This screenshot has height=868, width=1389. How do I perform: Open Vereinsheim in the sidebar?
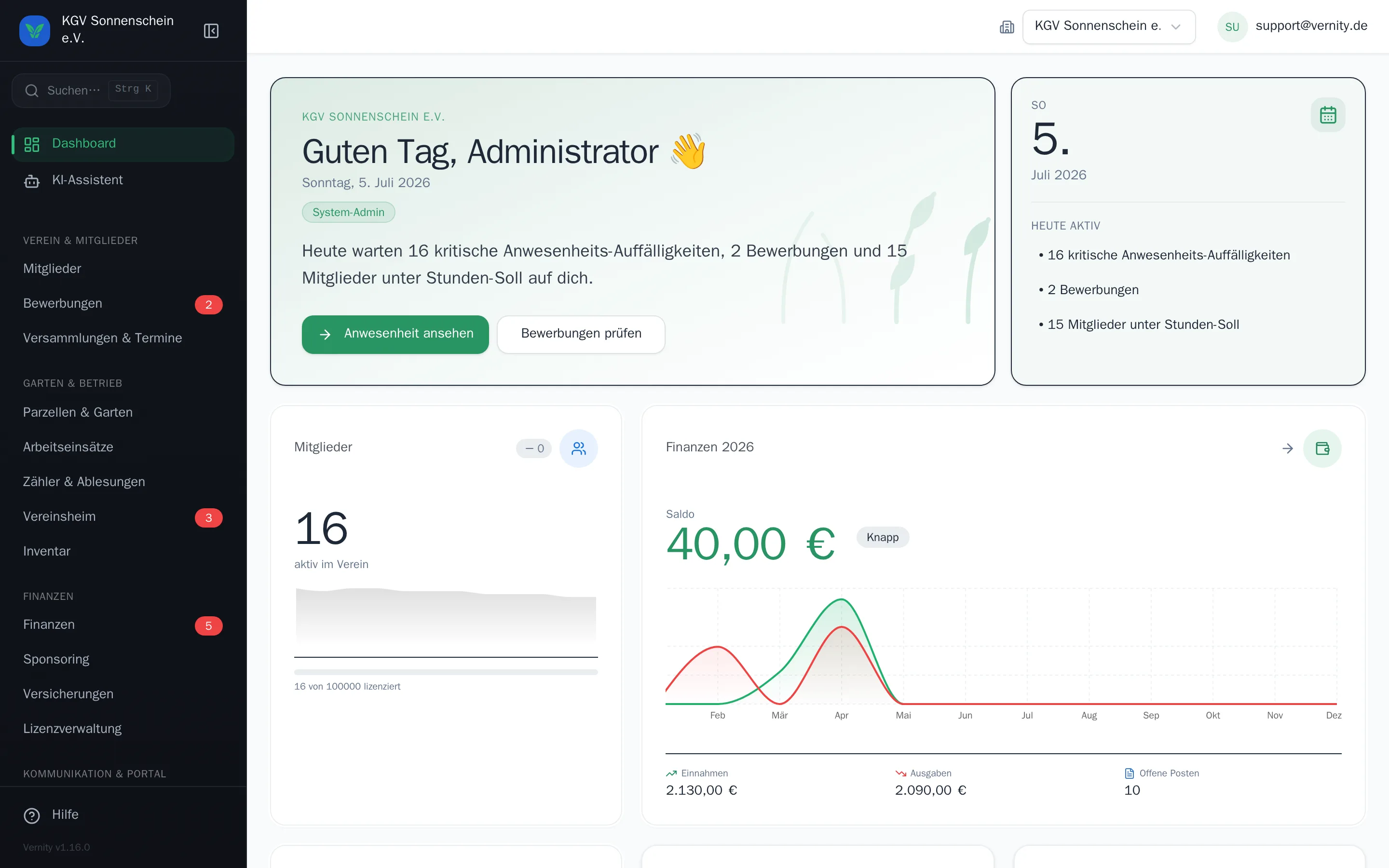(x=123, y=516)
